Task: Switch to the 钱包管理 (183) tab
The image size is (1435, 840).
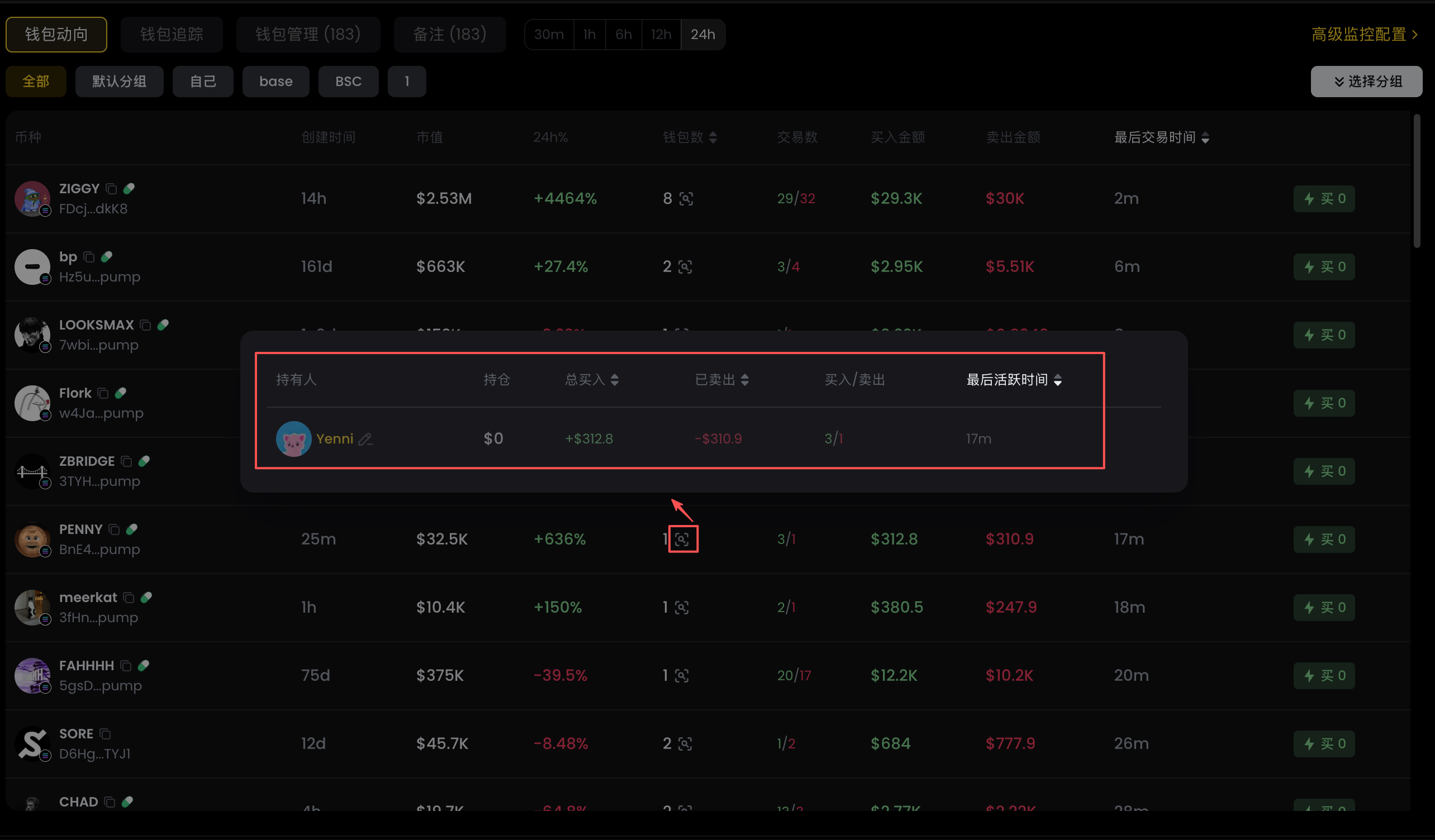Action: click(x=307, y=34)
